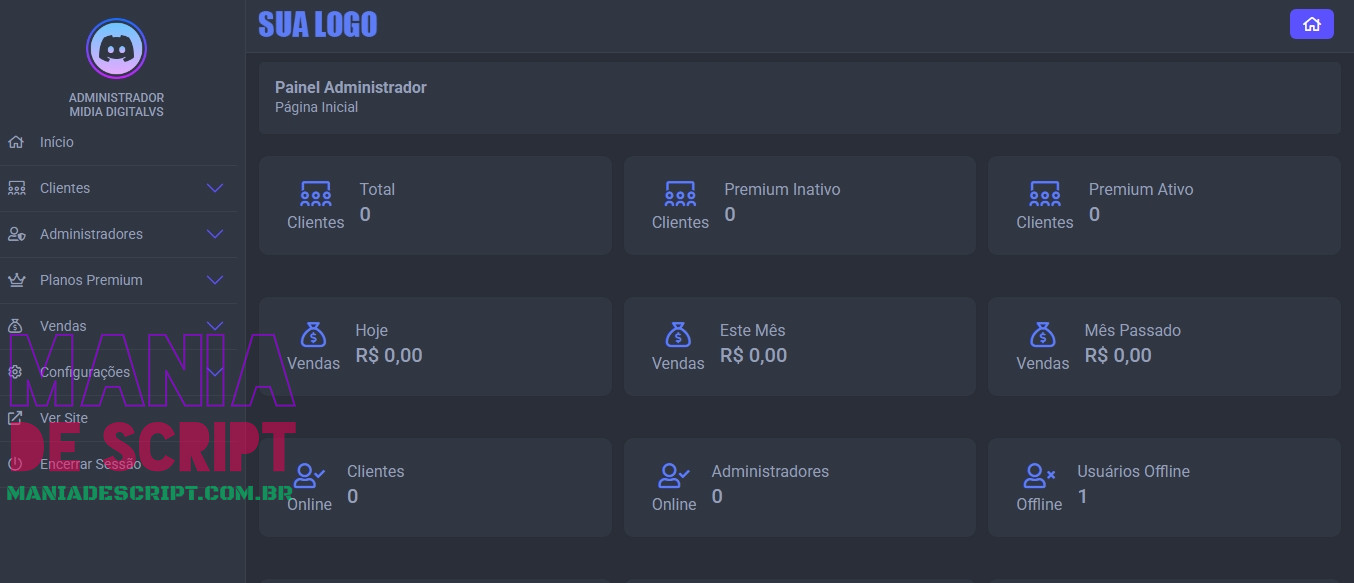Open the Configurações menu item
Viewport: 1354px width, 583px height.
(85, 372)
